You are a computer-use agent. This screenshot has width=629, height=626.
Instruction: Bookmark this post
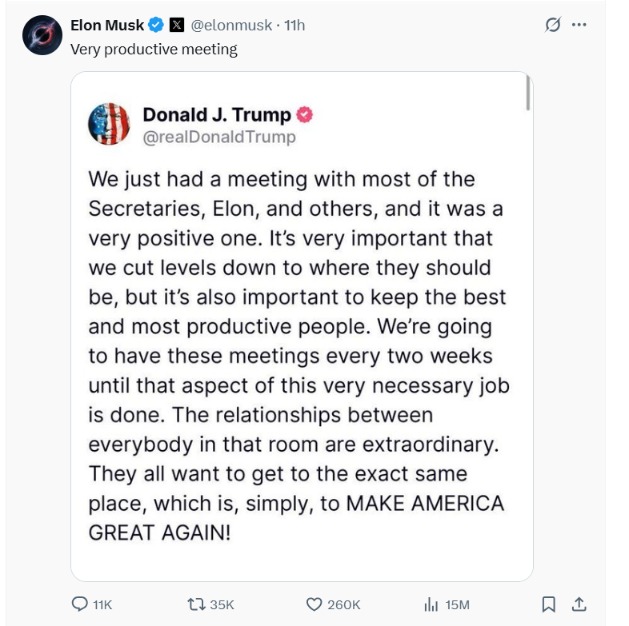click(548, 604)
